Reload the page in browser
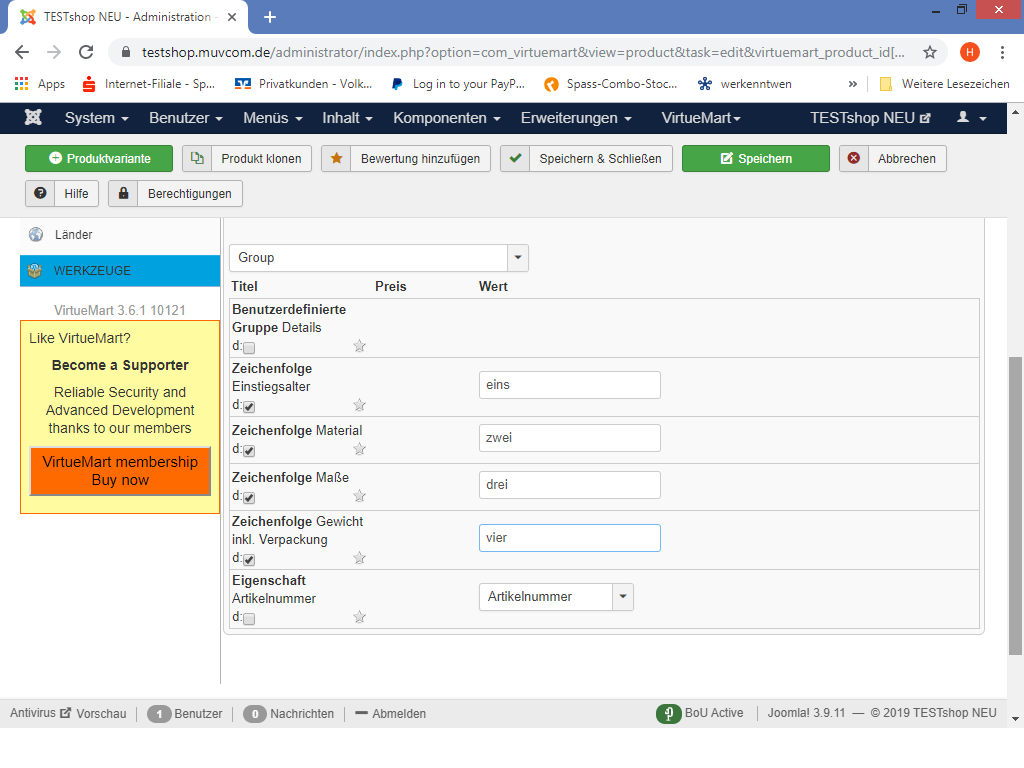This screenshot has height=768, width=1024. click(86, 52)
